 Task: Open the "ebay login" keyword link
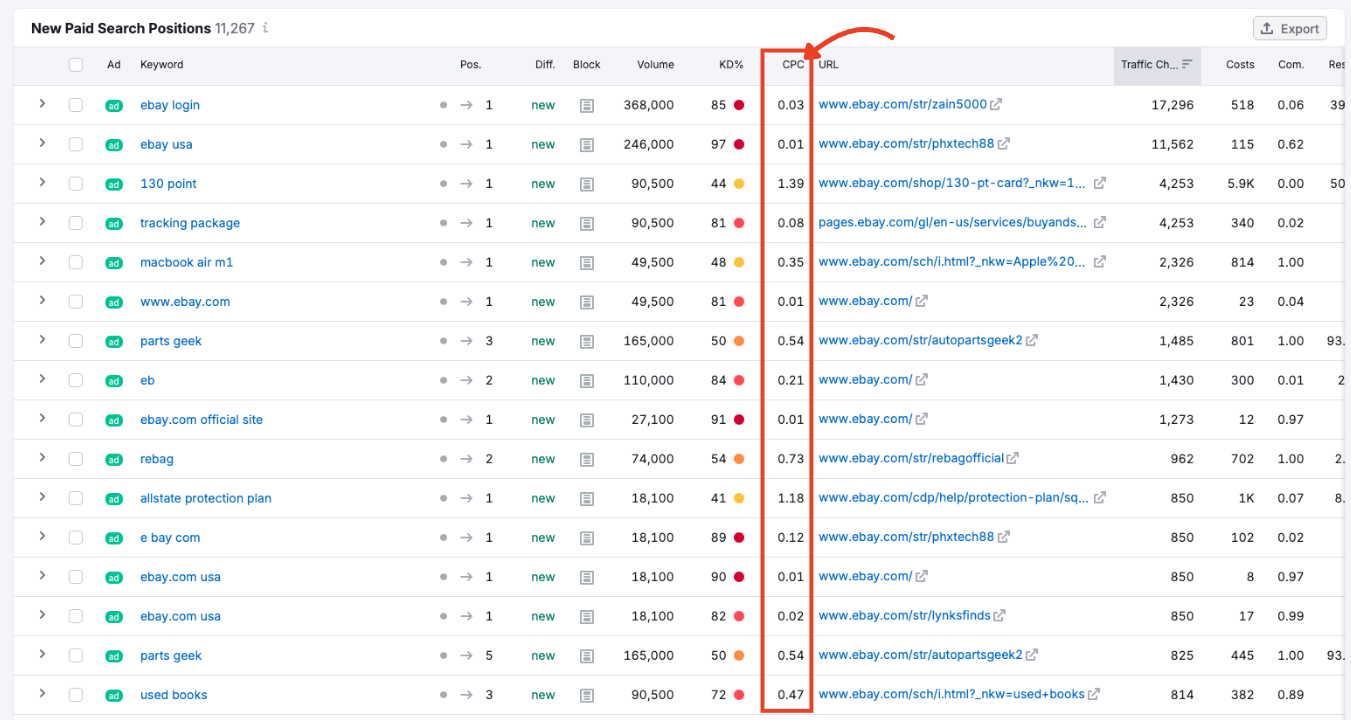click(169, 104)
